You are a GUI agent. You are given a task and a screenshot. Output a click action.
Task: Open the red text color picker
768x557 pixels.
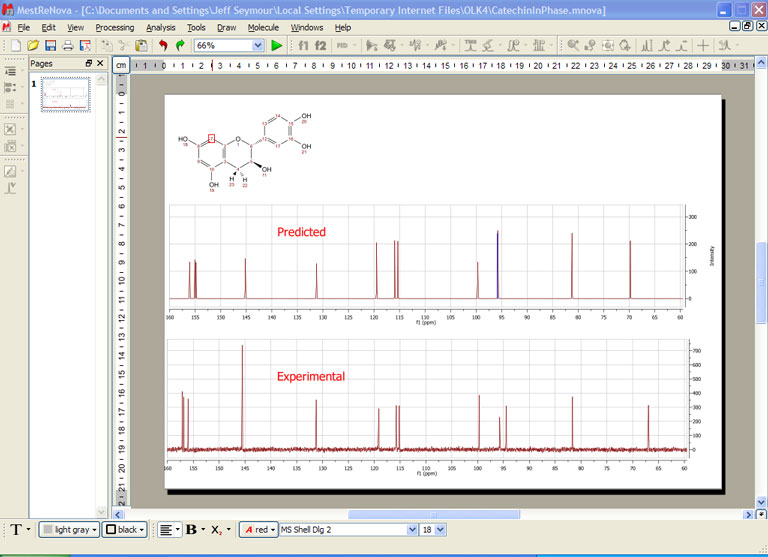(x=256, y=529)
